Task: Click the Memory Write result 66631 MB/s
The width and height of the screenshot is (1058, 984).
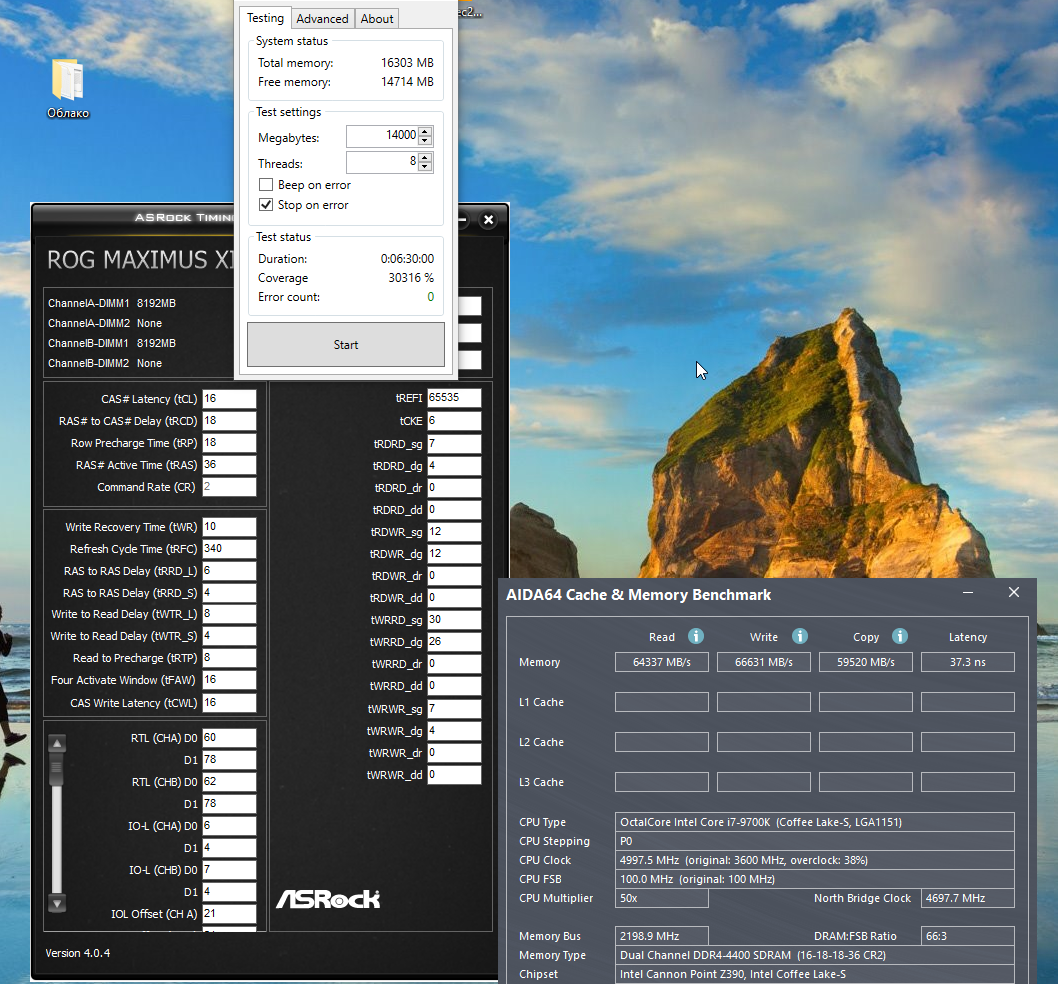Action: tap(763, 662)
